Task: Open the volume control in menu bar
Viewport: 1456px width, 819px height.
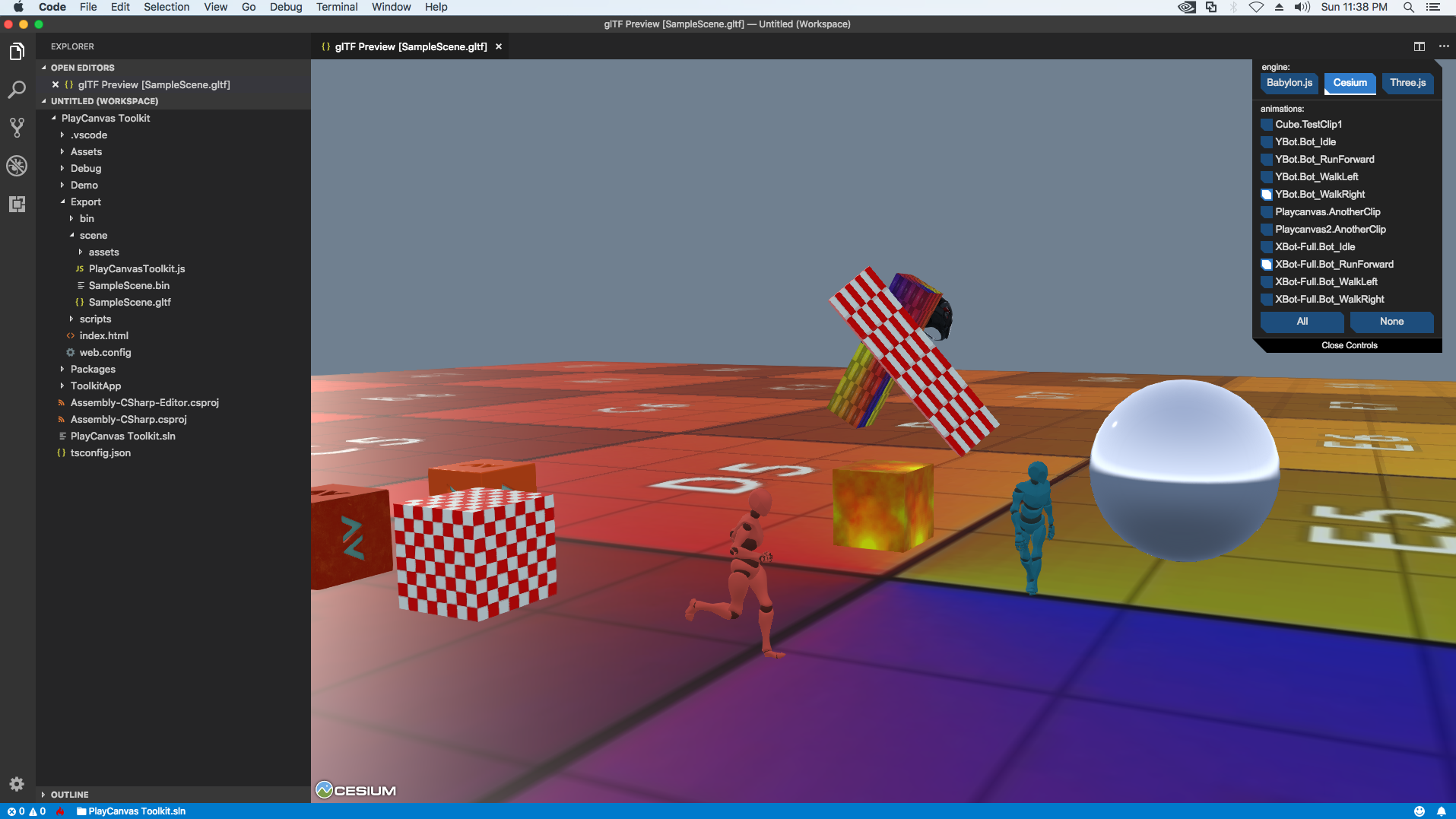Action: tap(1302, 7)
